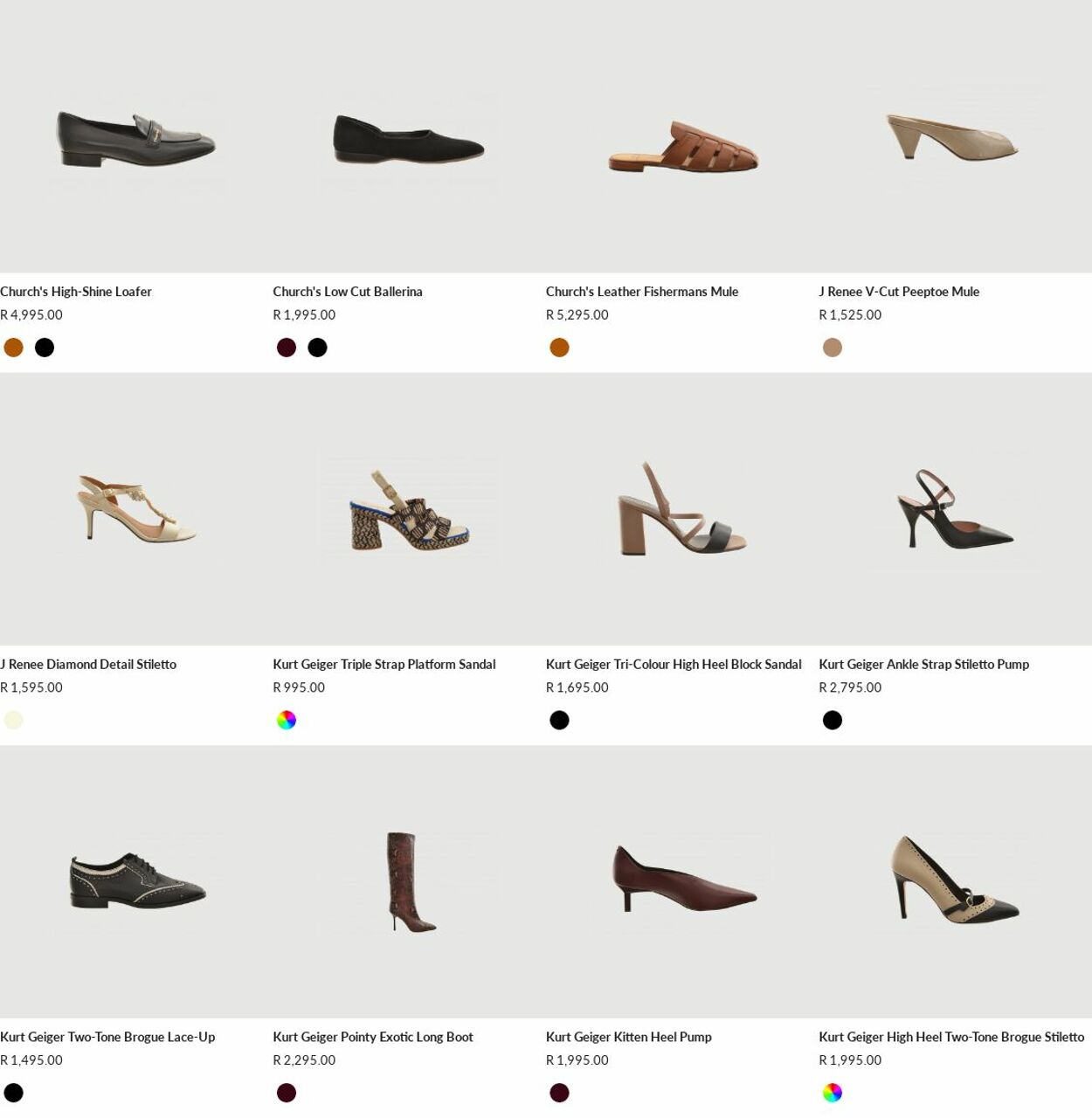Click Kurt Geiger Tri-Colour High Heel Block Sandal title

[674, 665]
